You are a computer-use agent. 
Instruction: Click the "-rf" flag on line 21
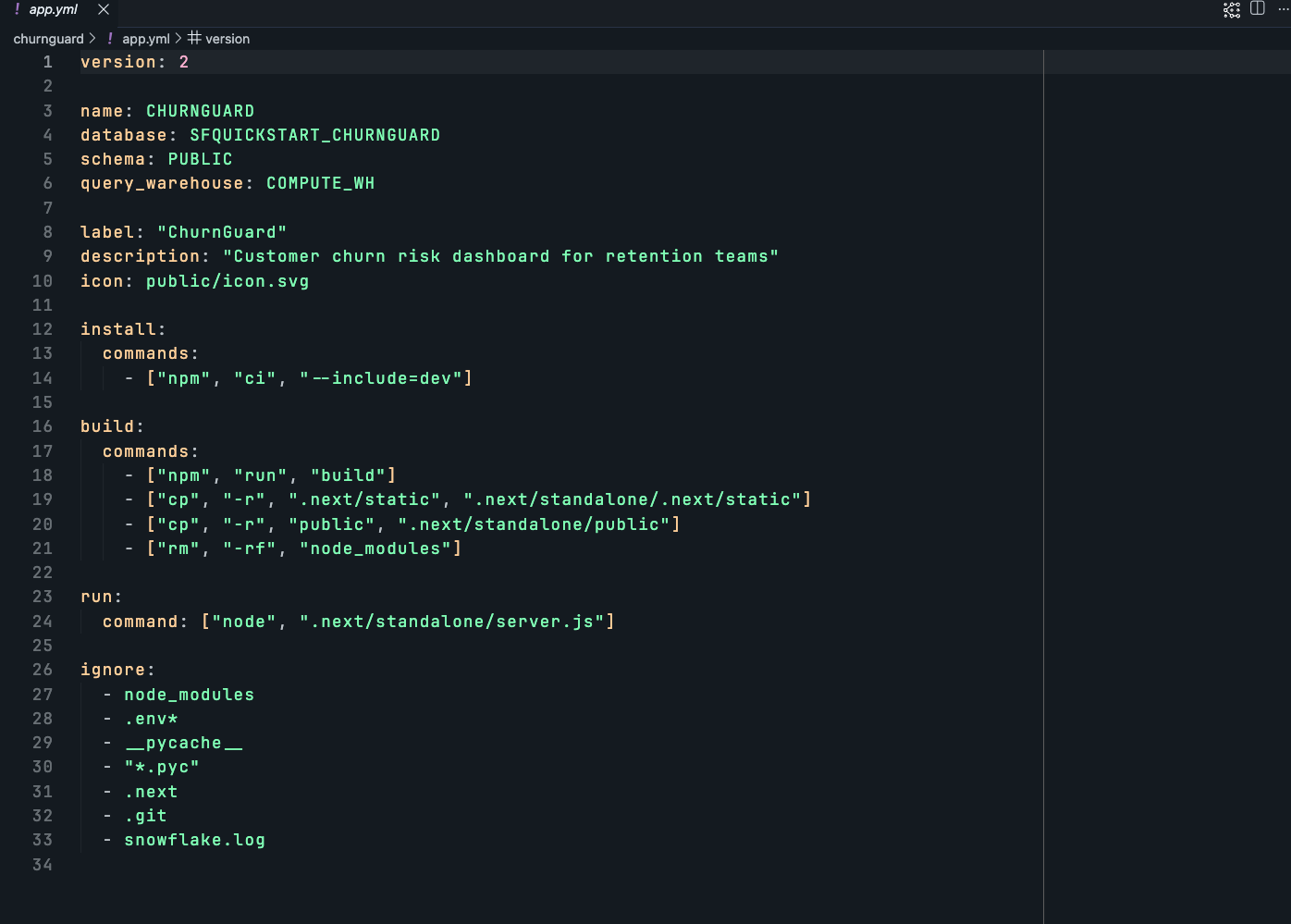tap(249, 548)
